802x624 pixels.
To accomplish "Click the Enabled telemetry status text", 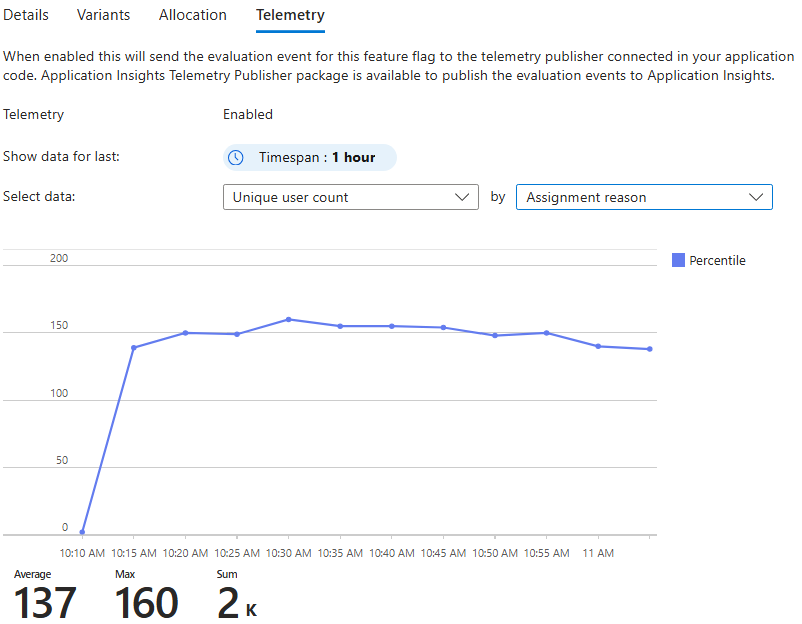I will 248,114.
